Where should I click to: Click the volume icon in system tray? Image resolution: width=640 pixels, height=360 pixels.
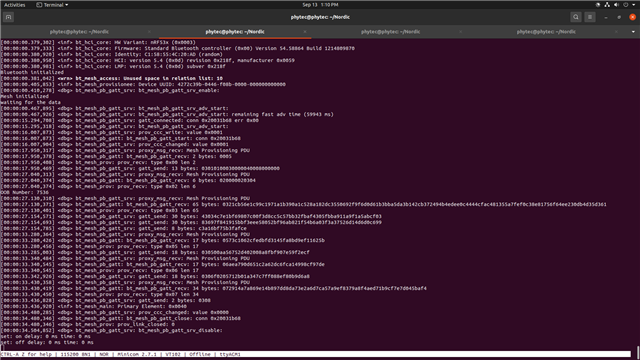pos(616,5)
